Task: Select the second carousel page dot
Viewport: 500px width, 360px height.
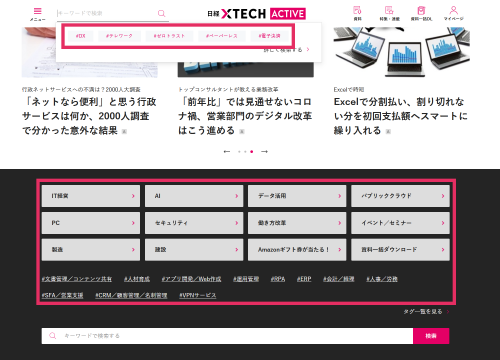Action: [245, 152]
